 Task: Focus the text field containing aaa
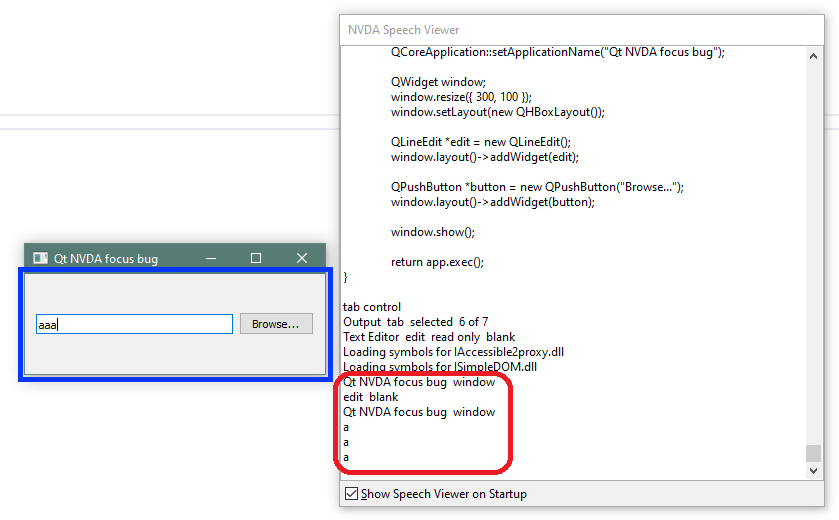point(134,324)
